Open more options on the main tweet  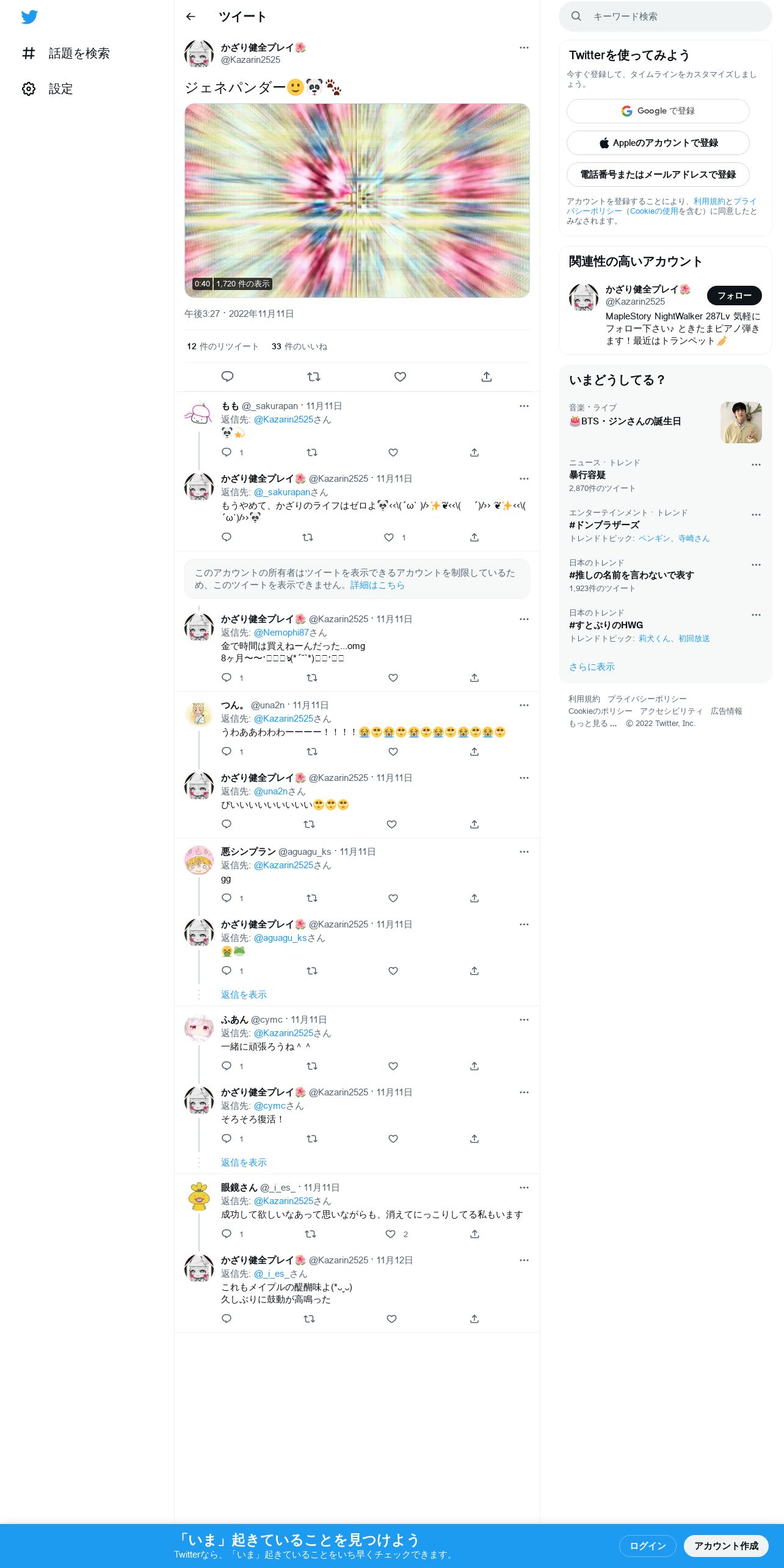pyautogui.click(x=524, y=48)
